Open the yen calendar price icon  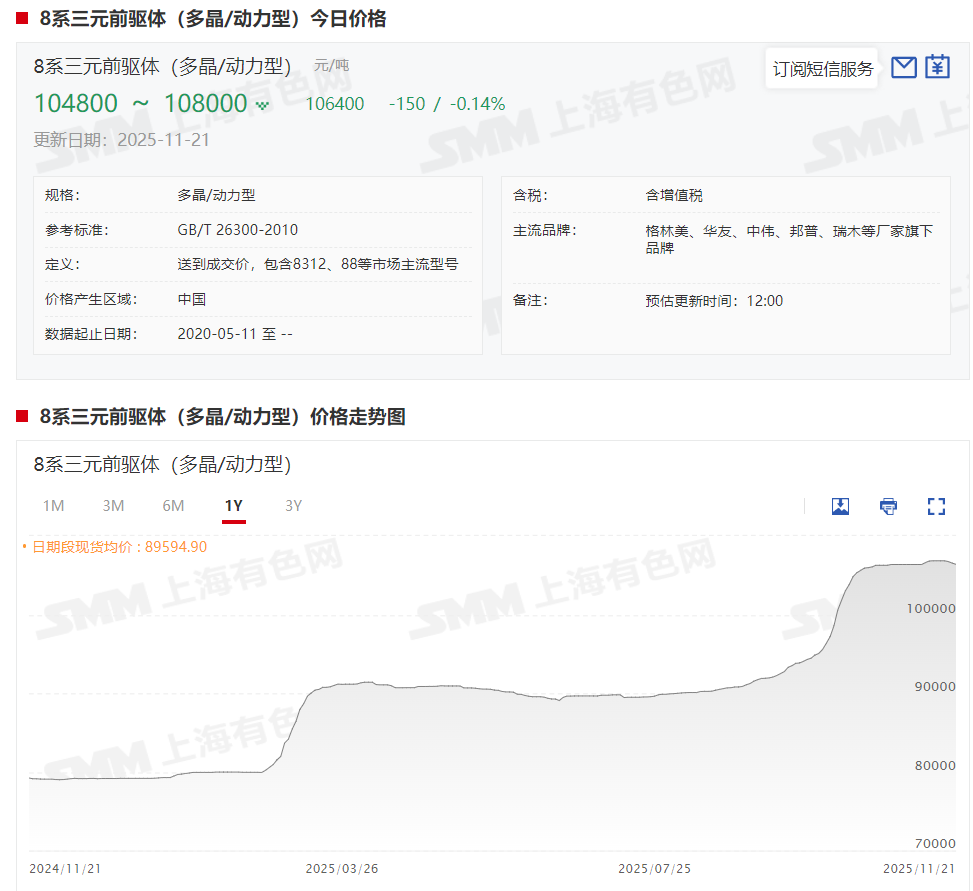937,67
